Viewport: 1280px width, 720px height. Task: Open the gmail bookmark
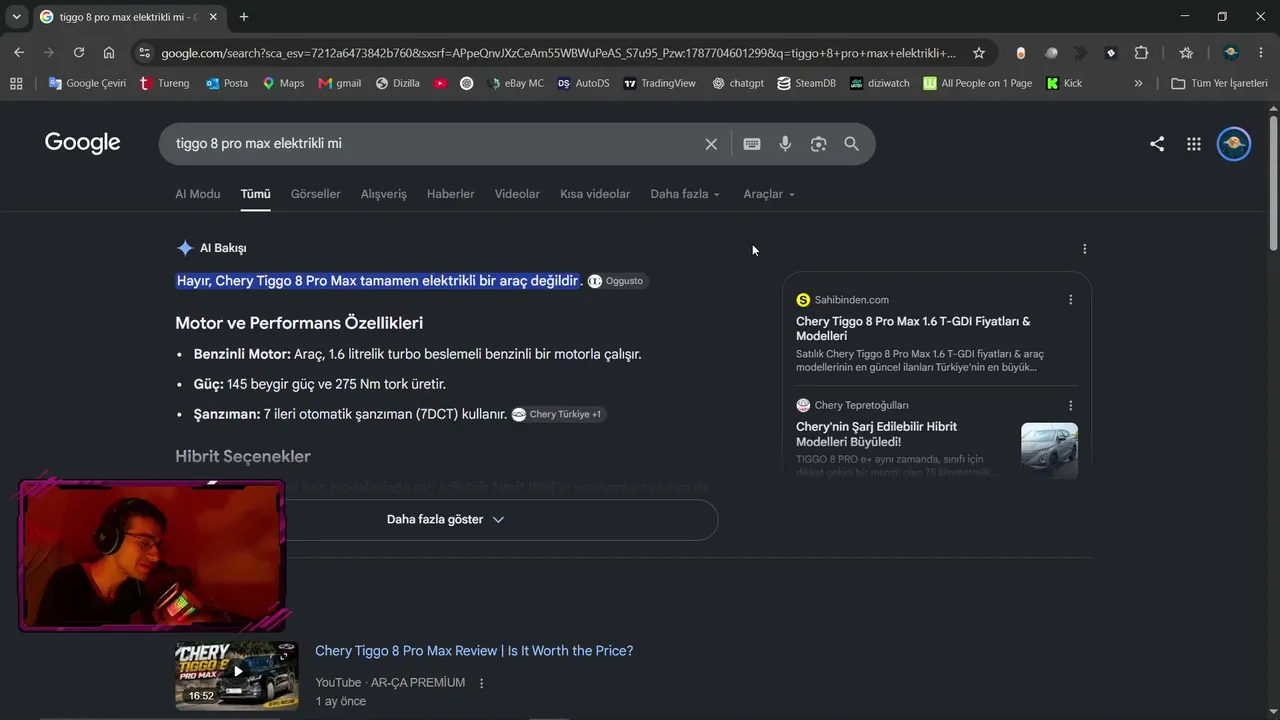pyautogui.click(x=339, y=84)
